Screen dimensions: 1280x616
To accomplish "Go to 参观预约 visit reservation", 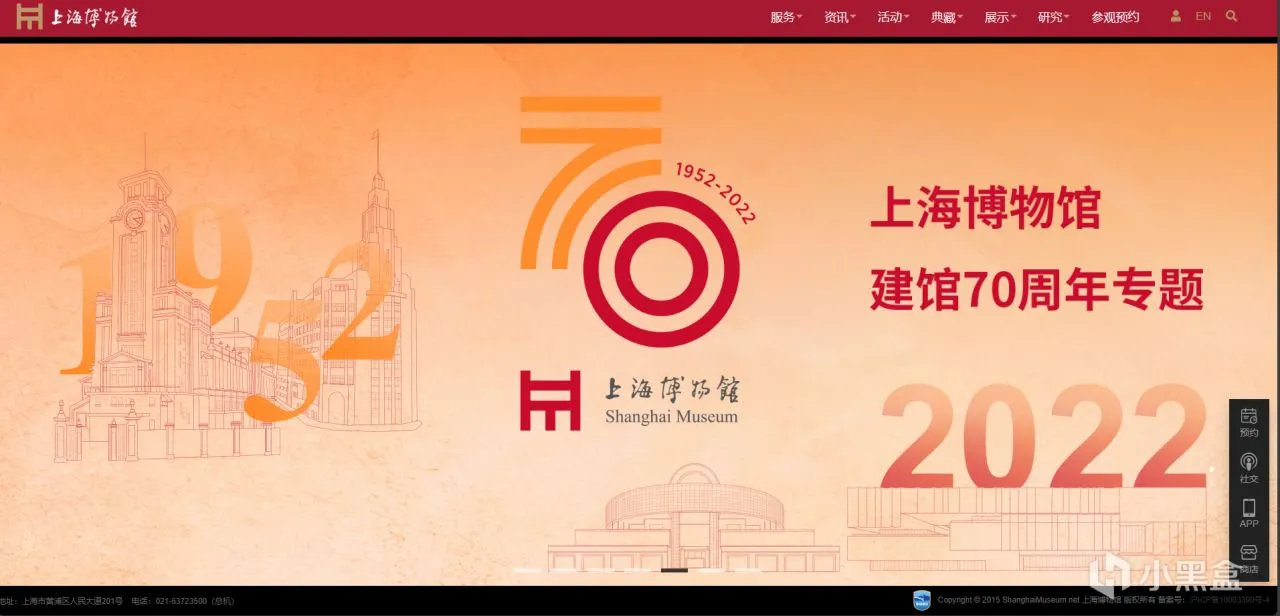I will [1115, 17].
